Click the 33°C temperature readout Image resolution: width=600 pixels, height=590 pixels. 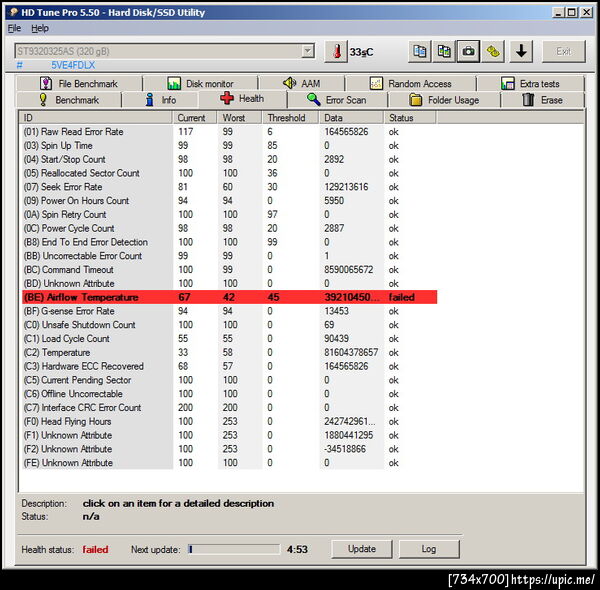[x=361, y=52]
